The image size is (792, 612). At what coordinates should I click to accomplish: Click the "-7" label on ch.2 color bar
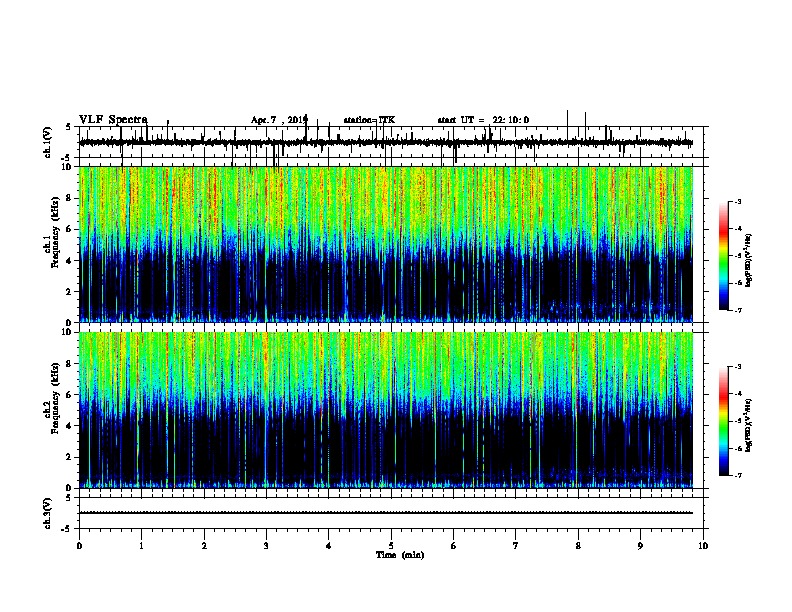tap(737, 475)
